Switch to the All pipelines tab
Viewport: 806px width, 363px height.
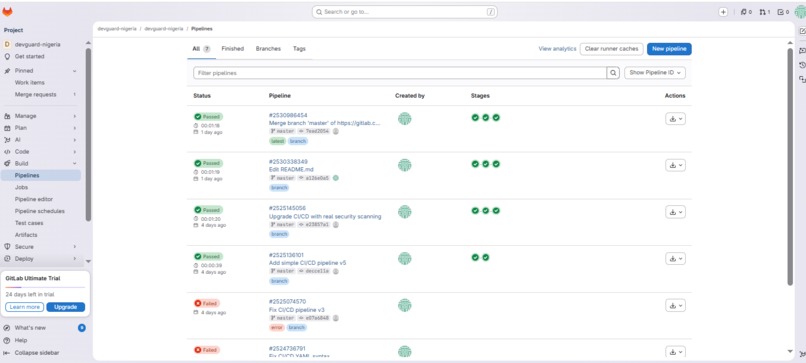[202, 49]
